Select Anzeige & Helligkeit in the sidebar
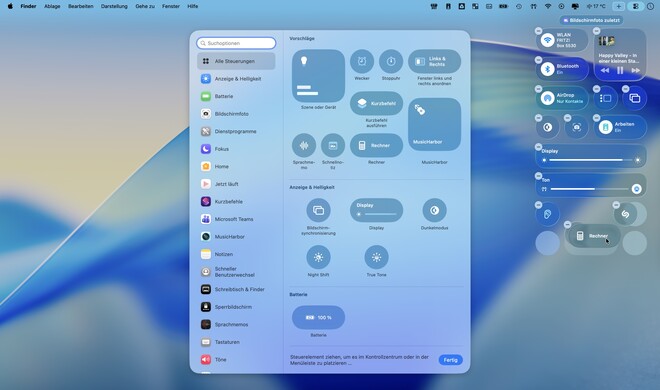The width and height of the screenshot is (660, 390). tap(236, 79)
